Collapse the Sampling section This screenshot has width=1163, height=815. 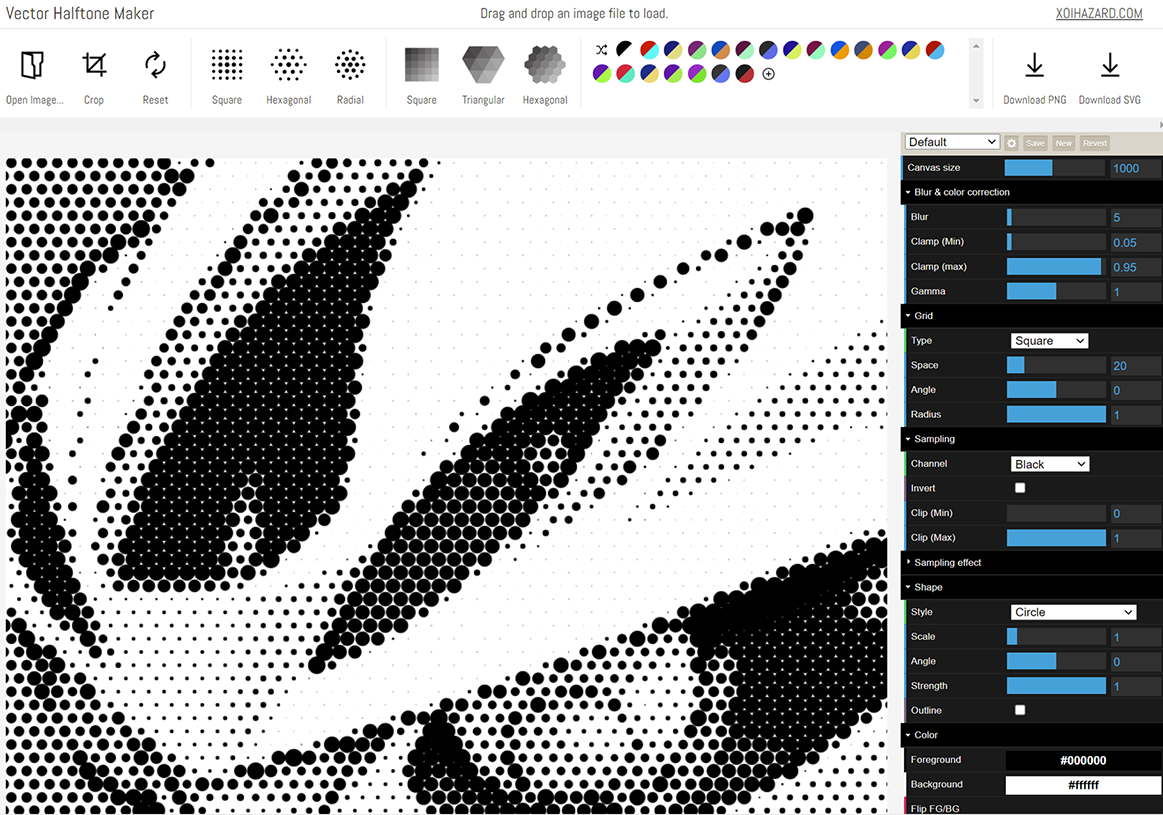point(1032,439)
